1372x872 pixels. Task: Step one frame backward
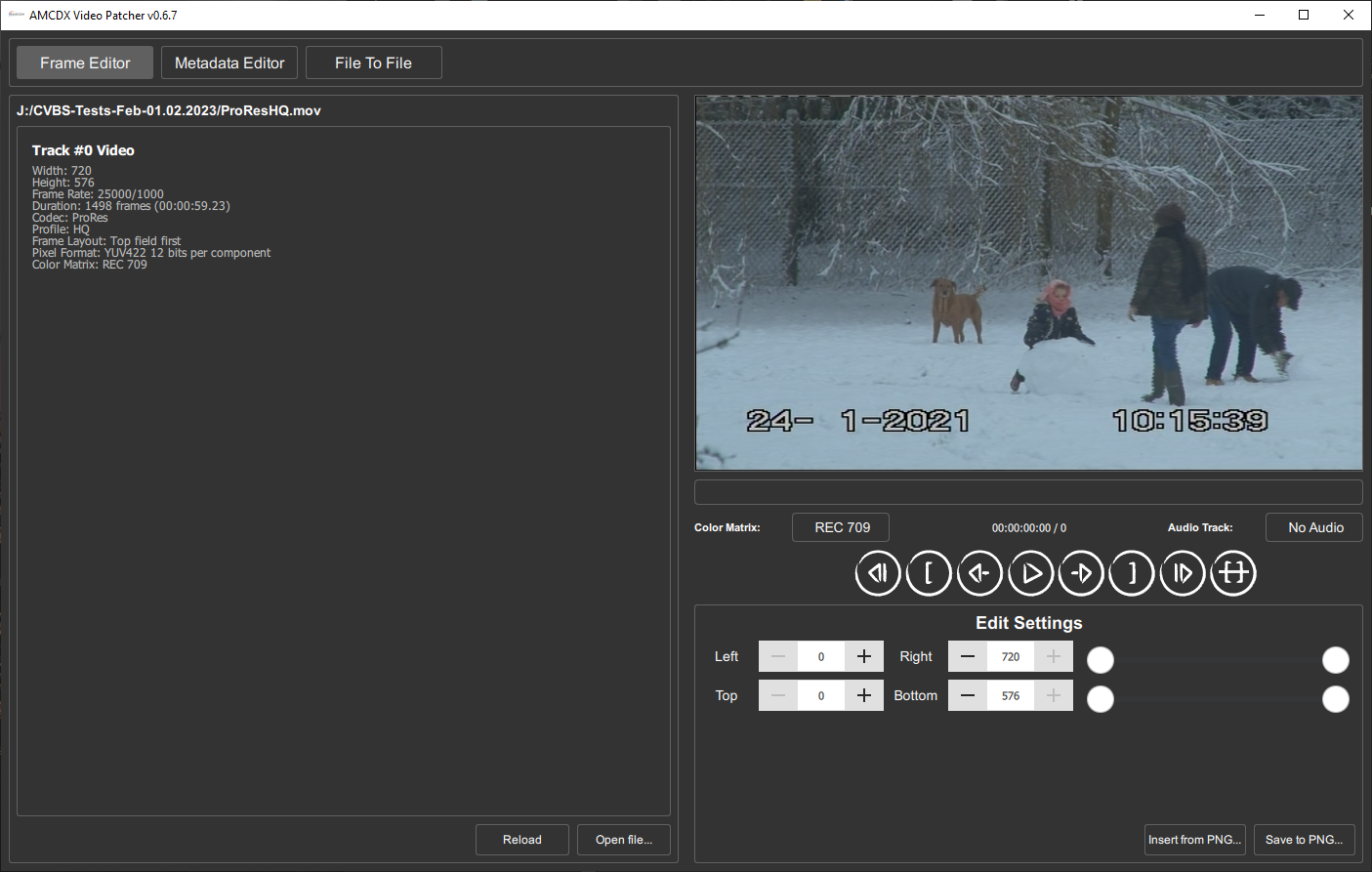tap(979, 573)
